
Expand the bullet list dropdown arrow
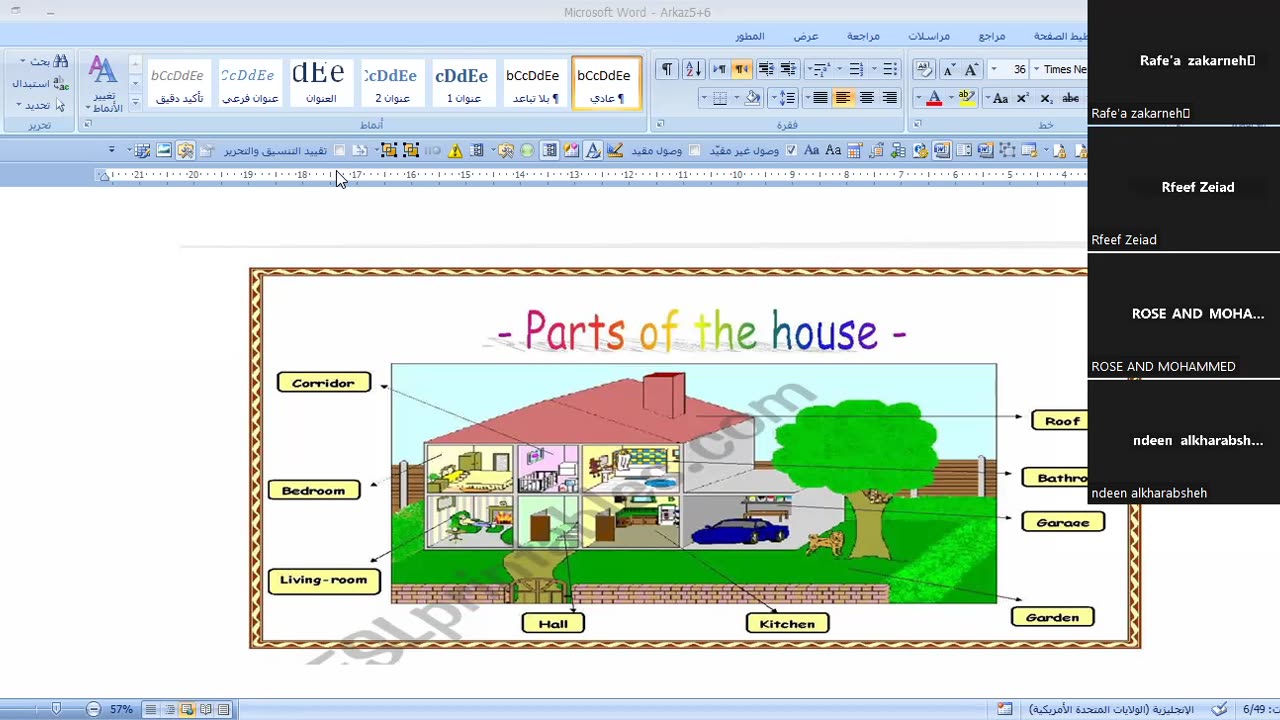874,69
